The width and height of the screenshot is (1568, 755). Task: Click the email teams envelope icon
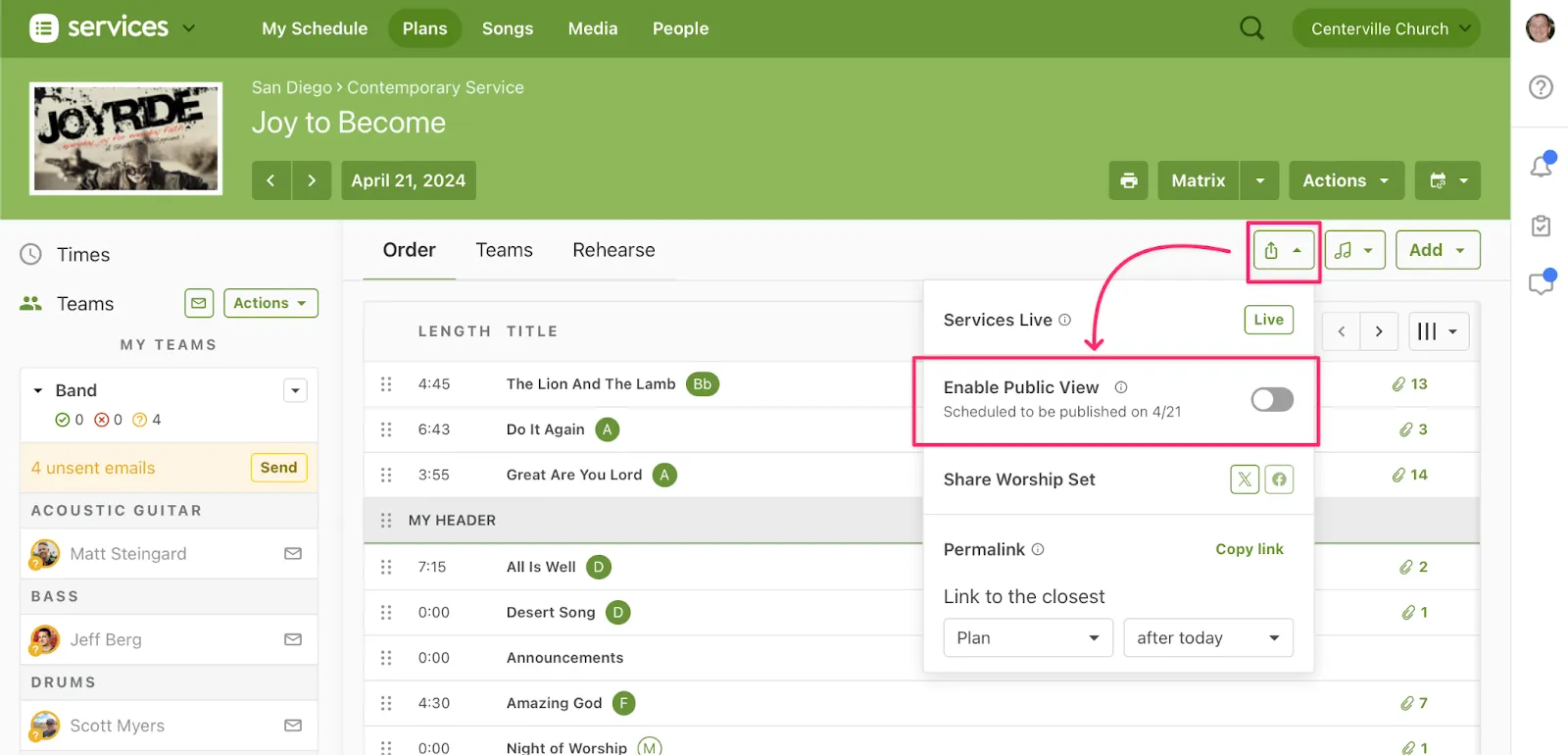(199, 303)
